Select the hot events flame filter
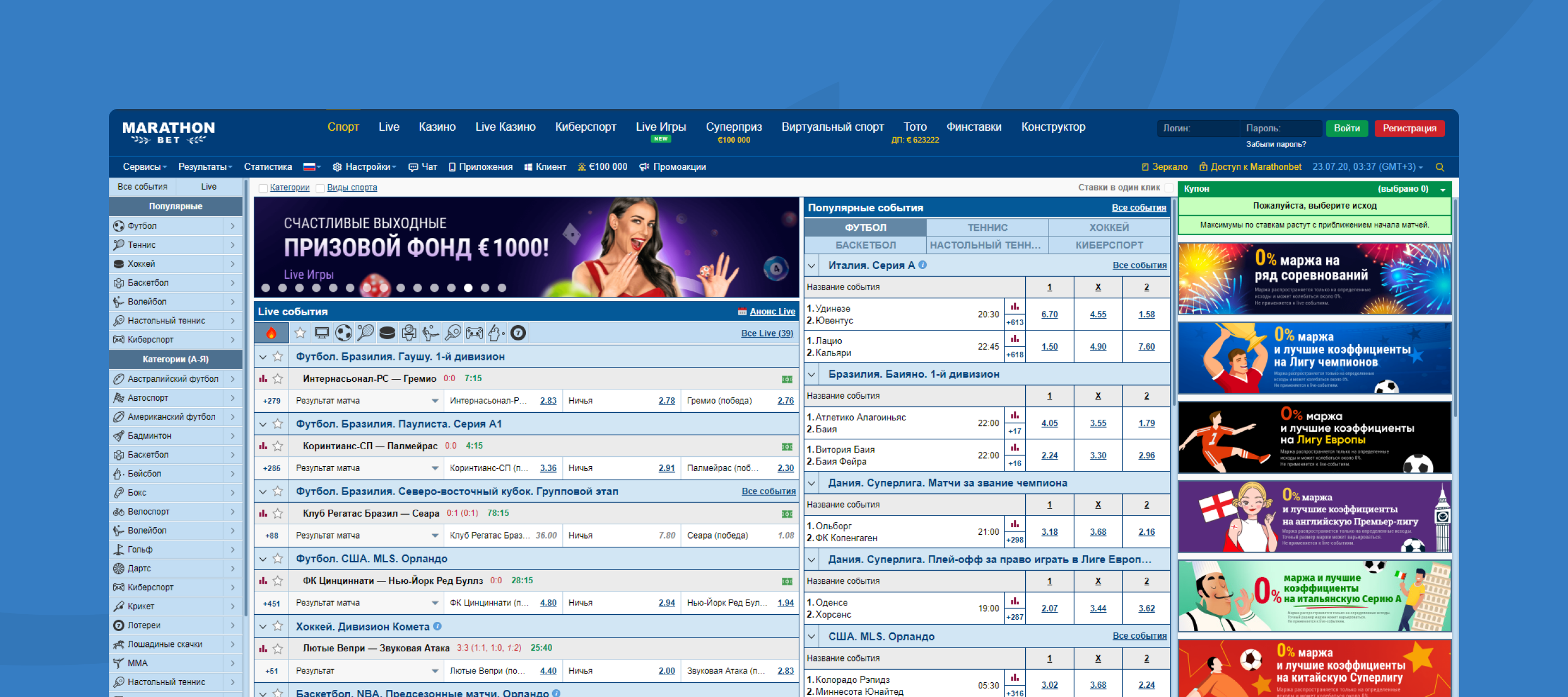The image size is (1568, 697). (271, 333)
